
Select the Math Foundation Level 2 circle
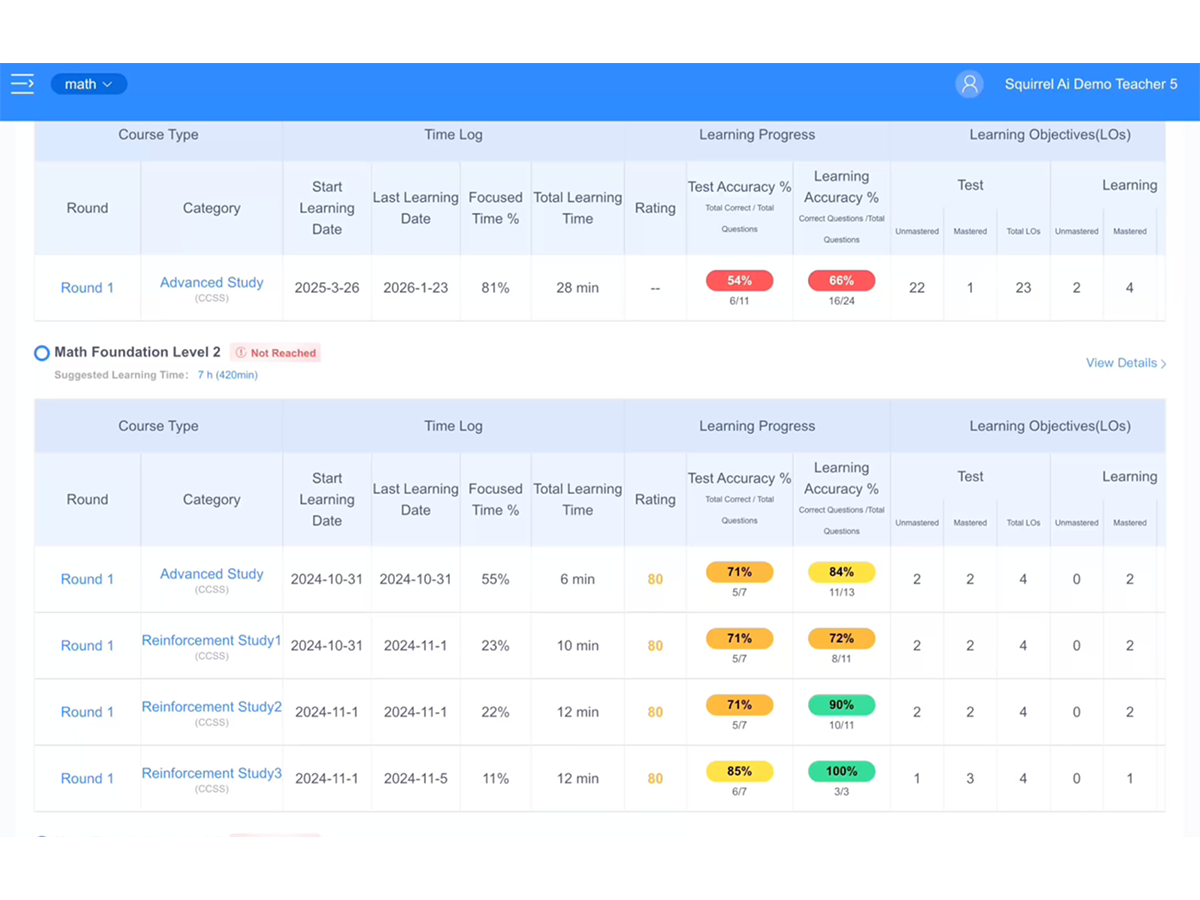[42, 353]
